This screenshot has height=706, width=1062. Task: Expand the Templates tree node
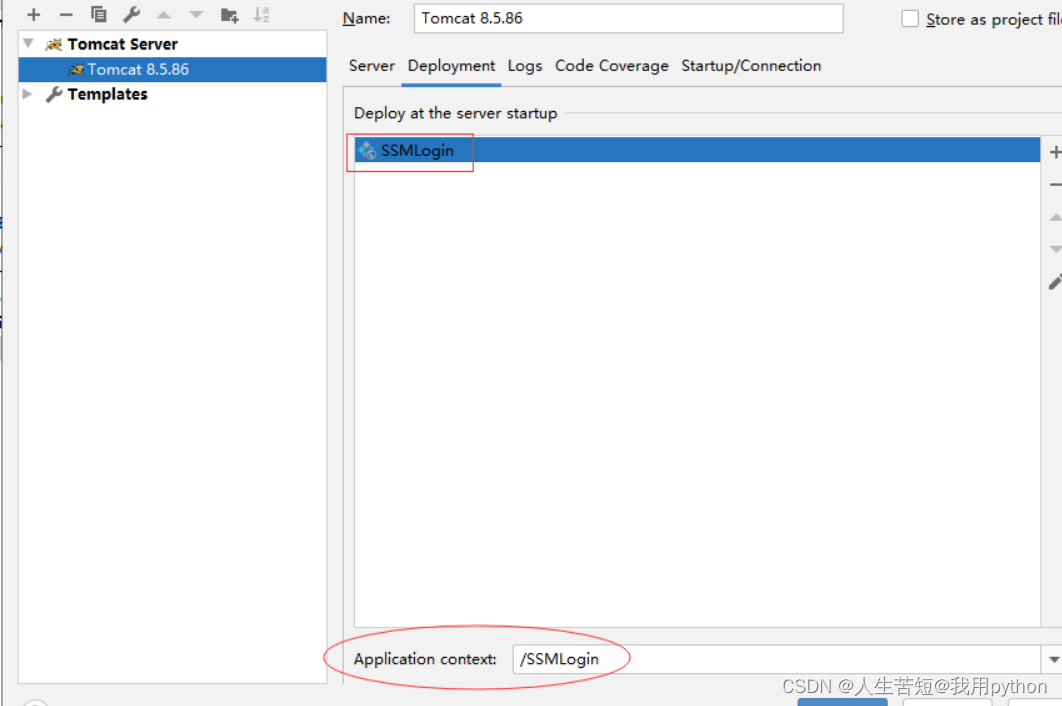click(x=27, y=94)
